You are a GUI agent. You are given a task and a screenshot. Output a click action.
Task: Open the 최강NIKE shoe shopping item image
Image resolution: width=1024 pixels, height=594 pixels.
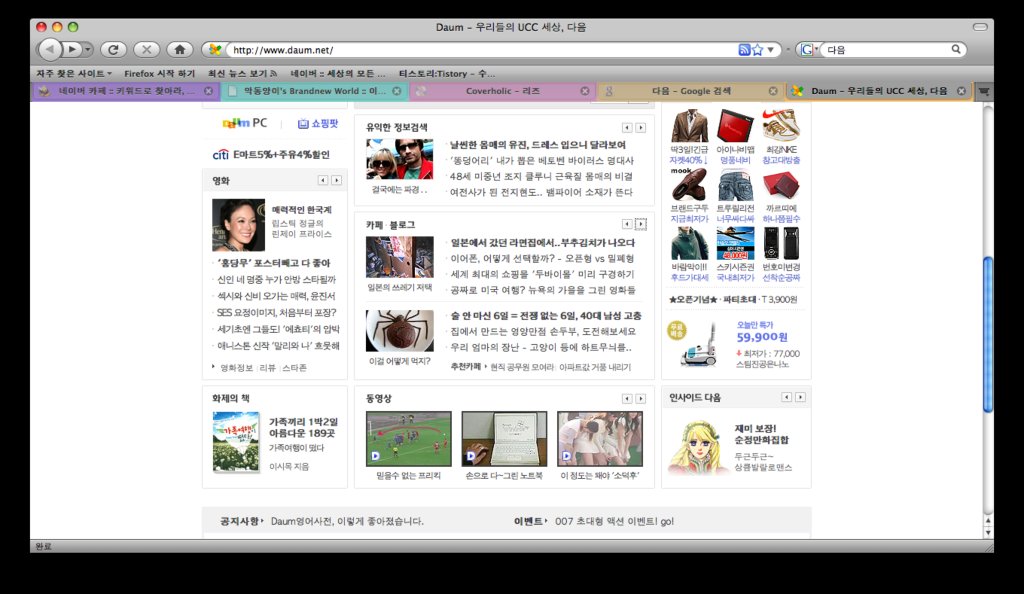tap(781, 126)
